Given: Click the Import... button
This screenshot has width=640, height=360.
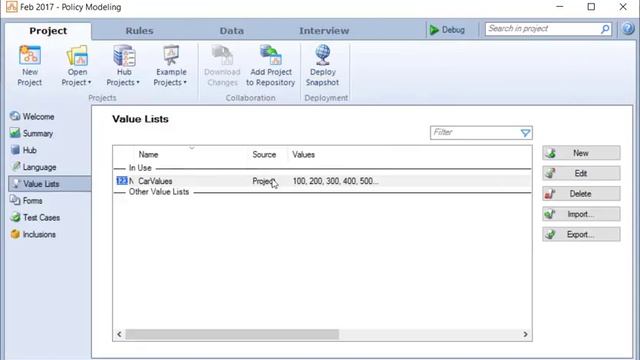Looking at the screenshot, I should click(581, 214).
